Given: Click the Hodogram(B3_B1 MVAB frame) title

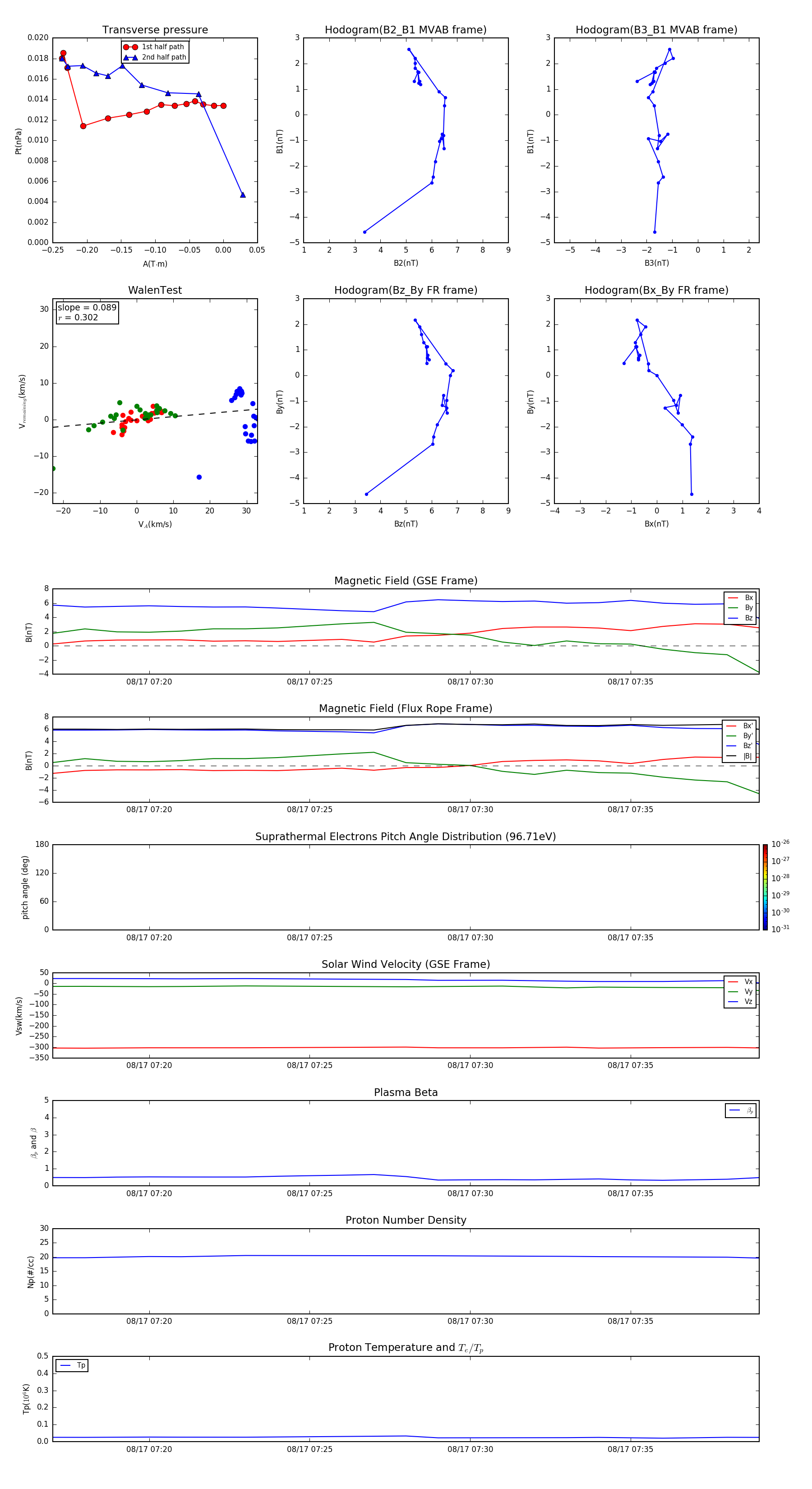Looking at the screenshot, I should pyautogui.click(x=656, y=30).
